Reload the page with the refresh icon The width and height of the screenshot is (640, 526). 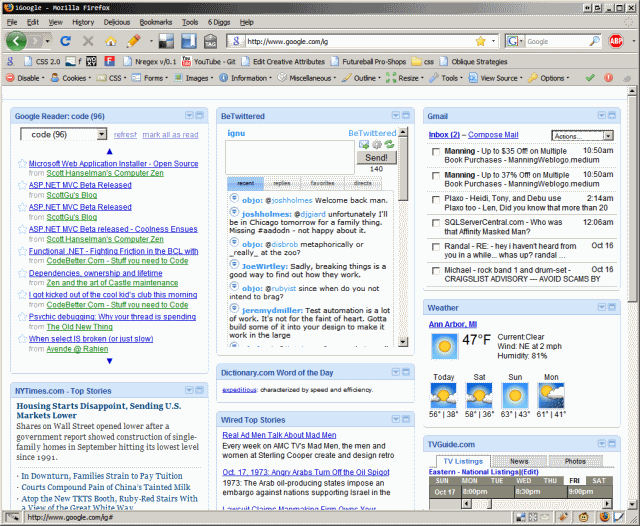65,41
